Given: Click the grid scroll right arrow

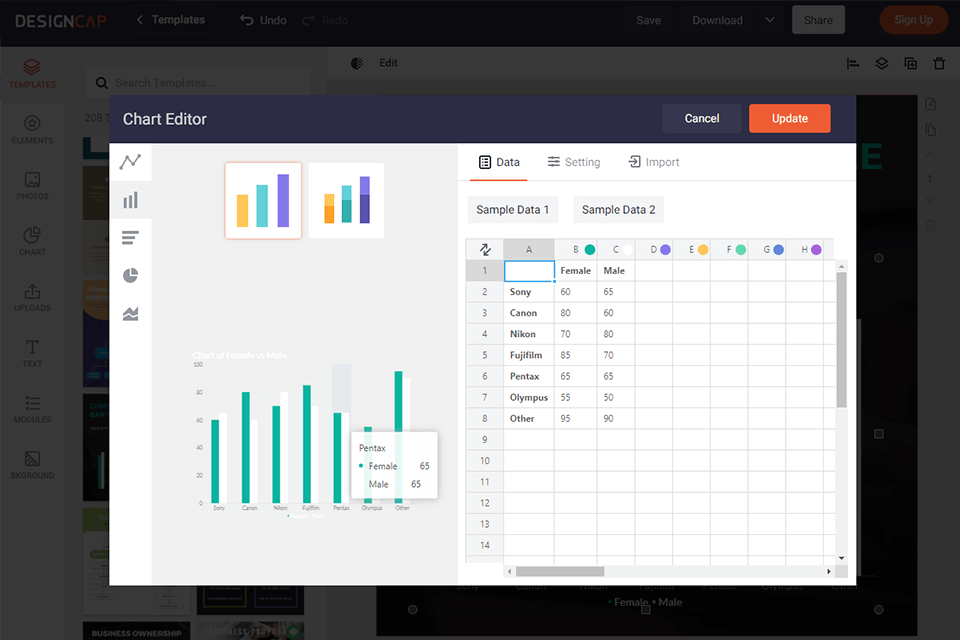Looking at the screenshot, I should pos(828,571).
